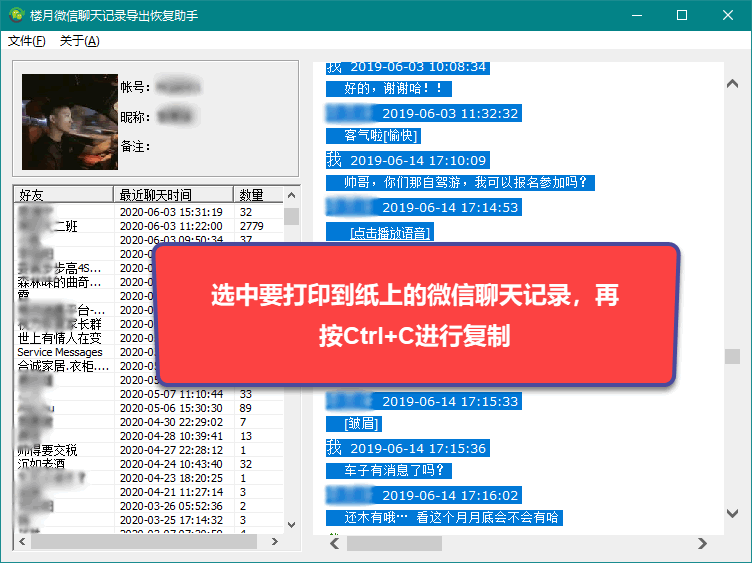Close the window

728,15
